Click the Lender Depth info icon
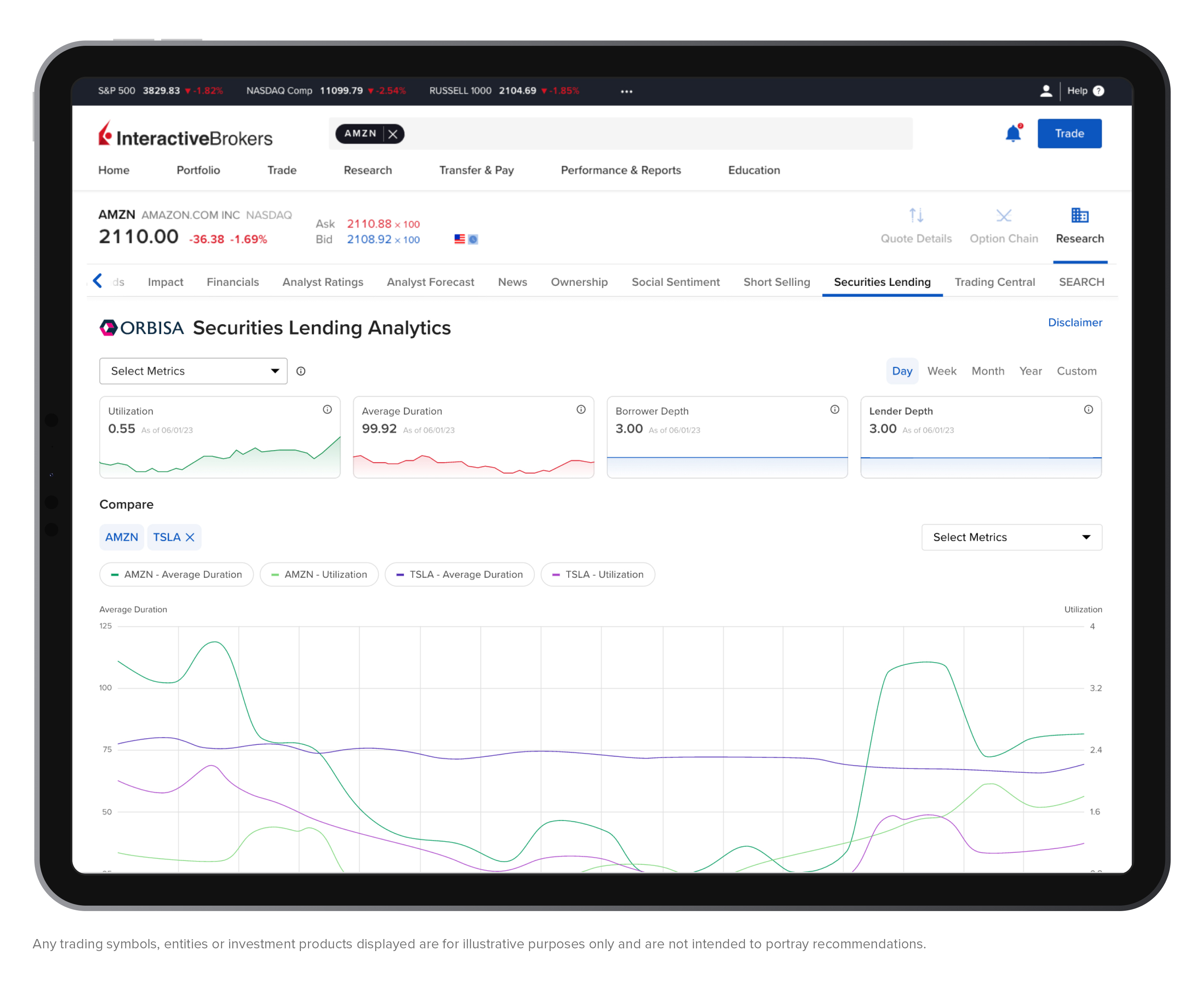Screen dimensions: 1204x1000 click(1088, 409)
